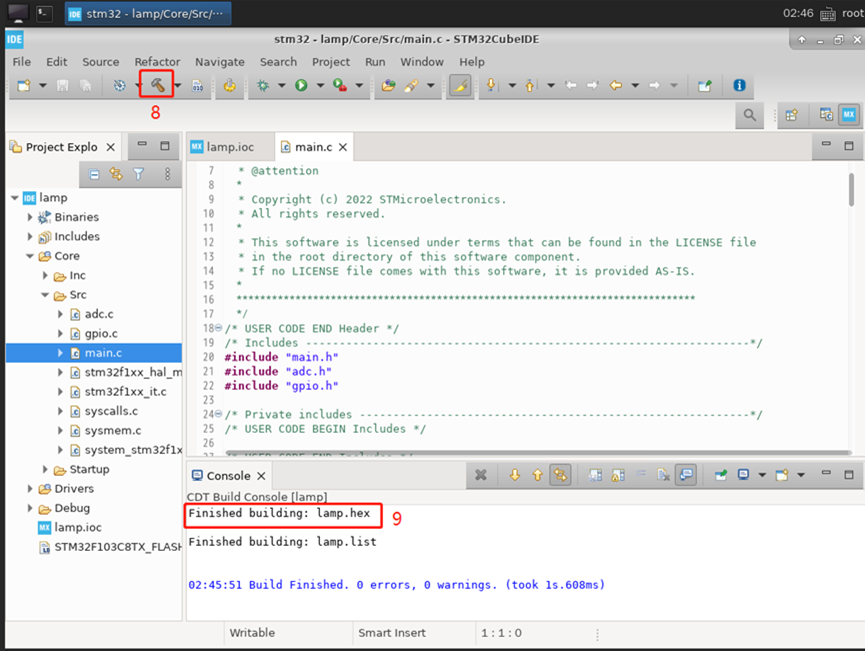The width and height of the screenshot is (865, 651).
Task: Open the File menu
Action: [22, 62]
